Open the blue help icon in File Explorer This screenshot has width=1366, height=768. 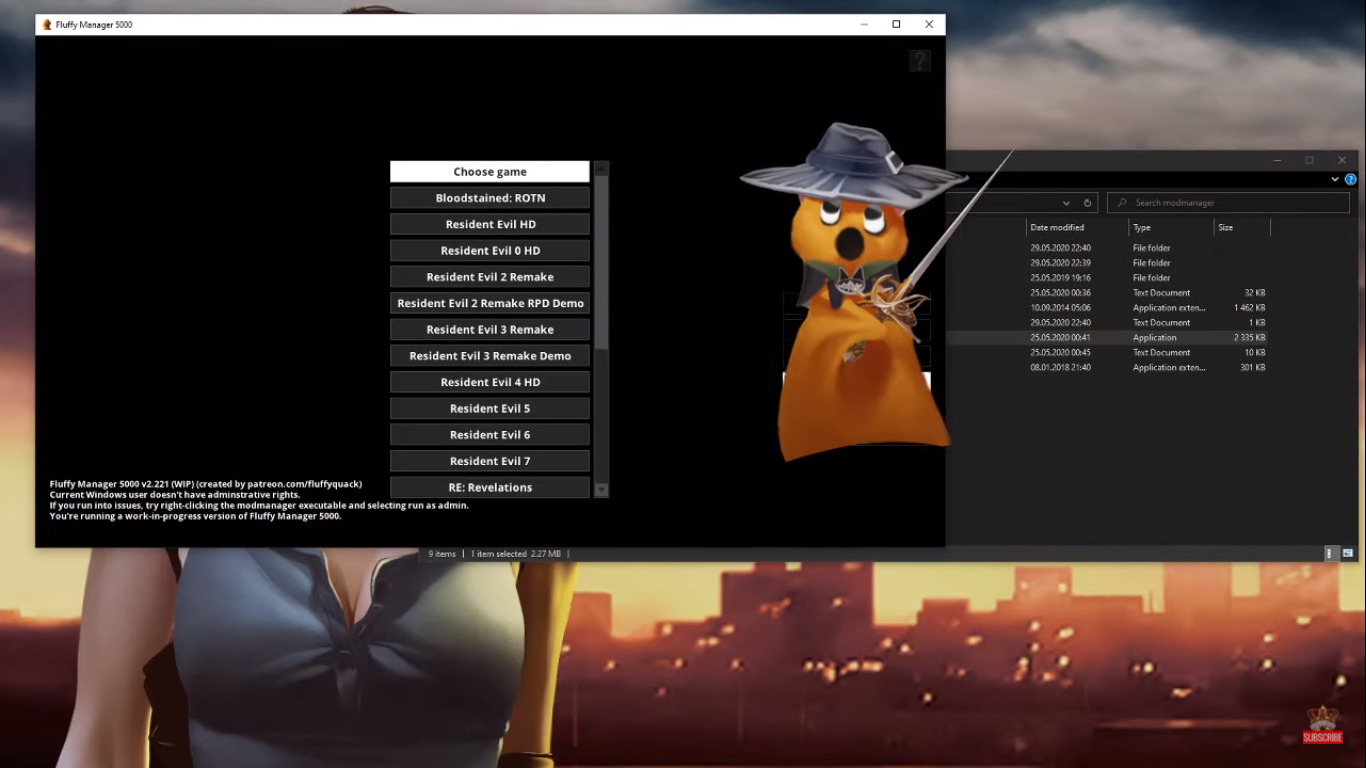(1351, 180)
